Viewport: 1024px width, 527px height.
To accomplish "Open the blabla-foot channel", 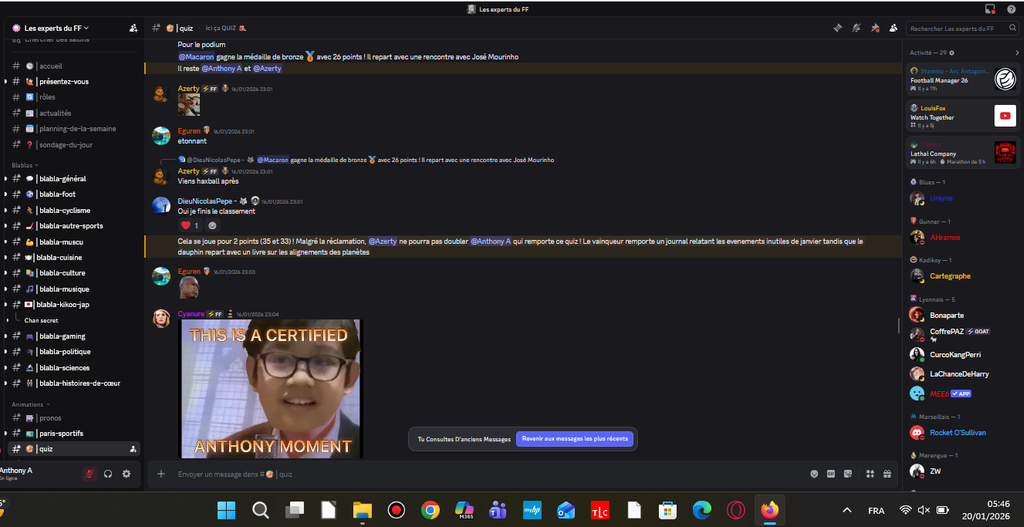I will pos(57,194).
